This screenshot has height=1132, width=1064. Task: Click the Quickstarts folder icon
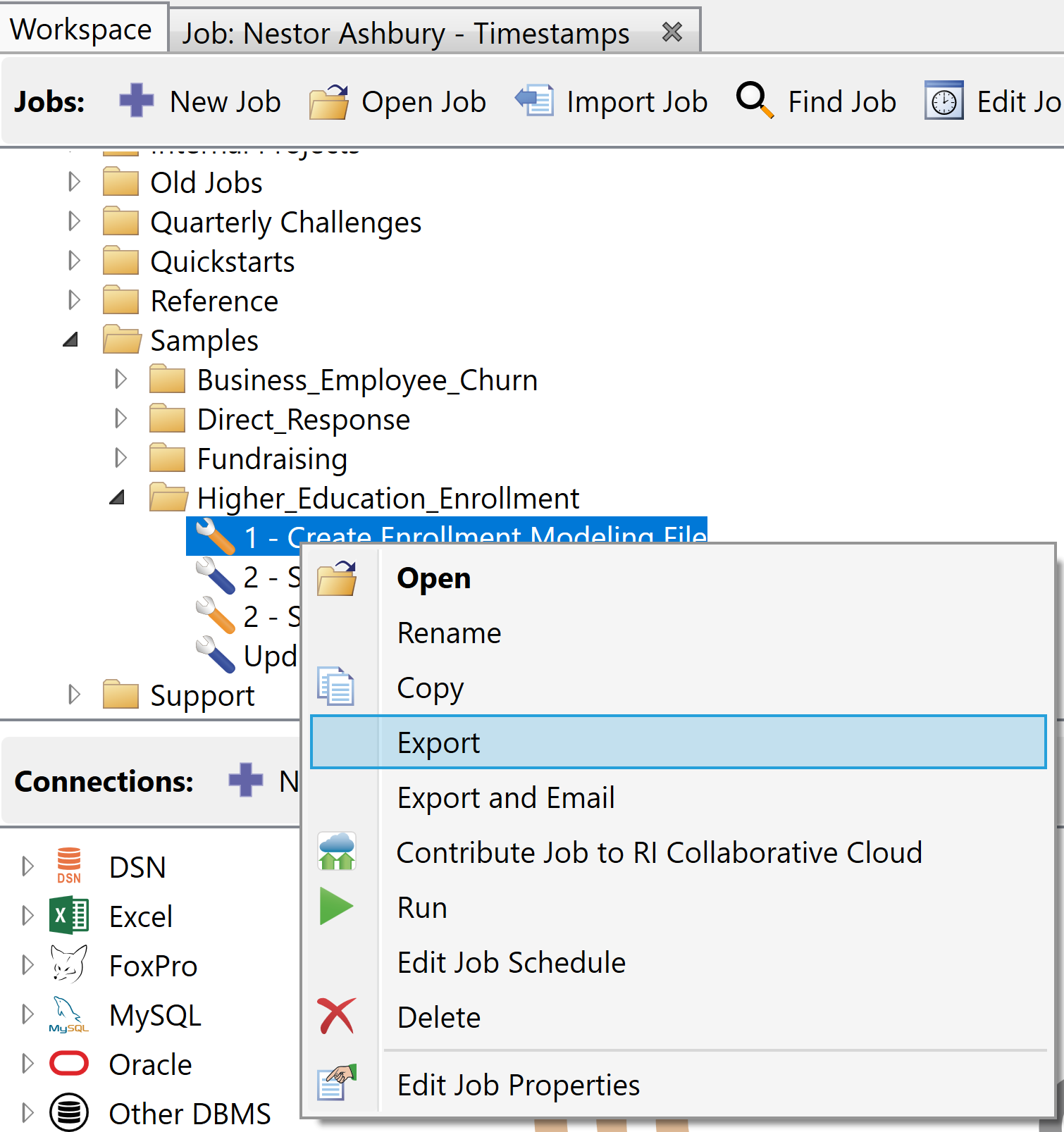(120, 261)
